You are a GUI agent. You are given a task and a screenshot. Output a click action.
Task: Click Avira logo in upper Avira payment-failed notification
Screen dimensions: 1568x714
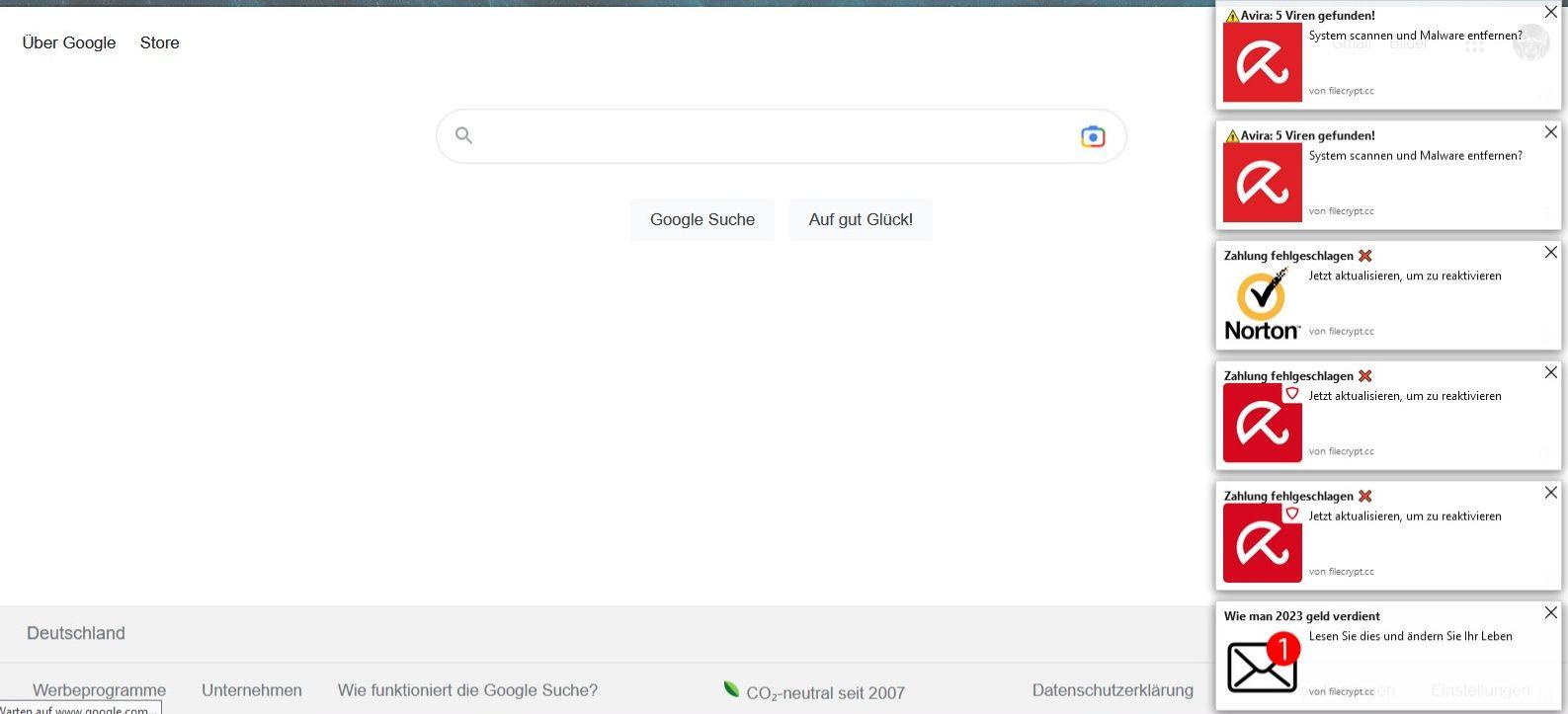(x=1263, y=423)
